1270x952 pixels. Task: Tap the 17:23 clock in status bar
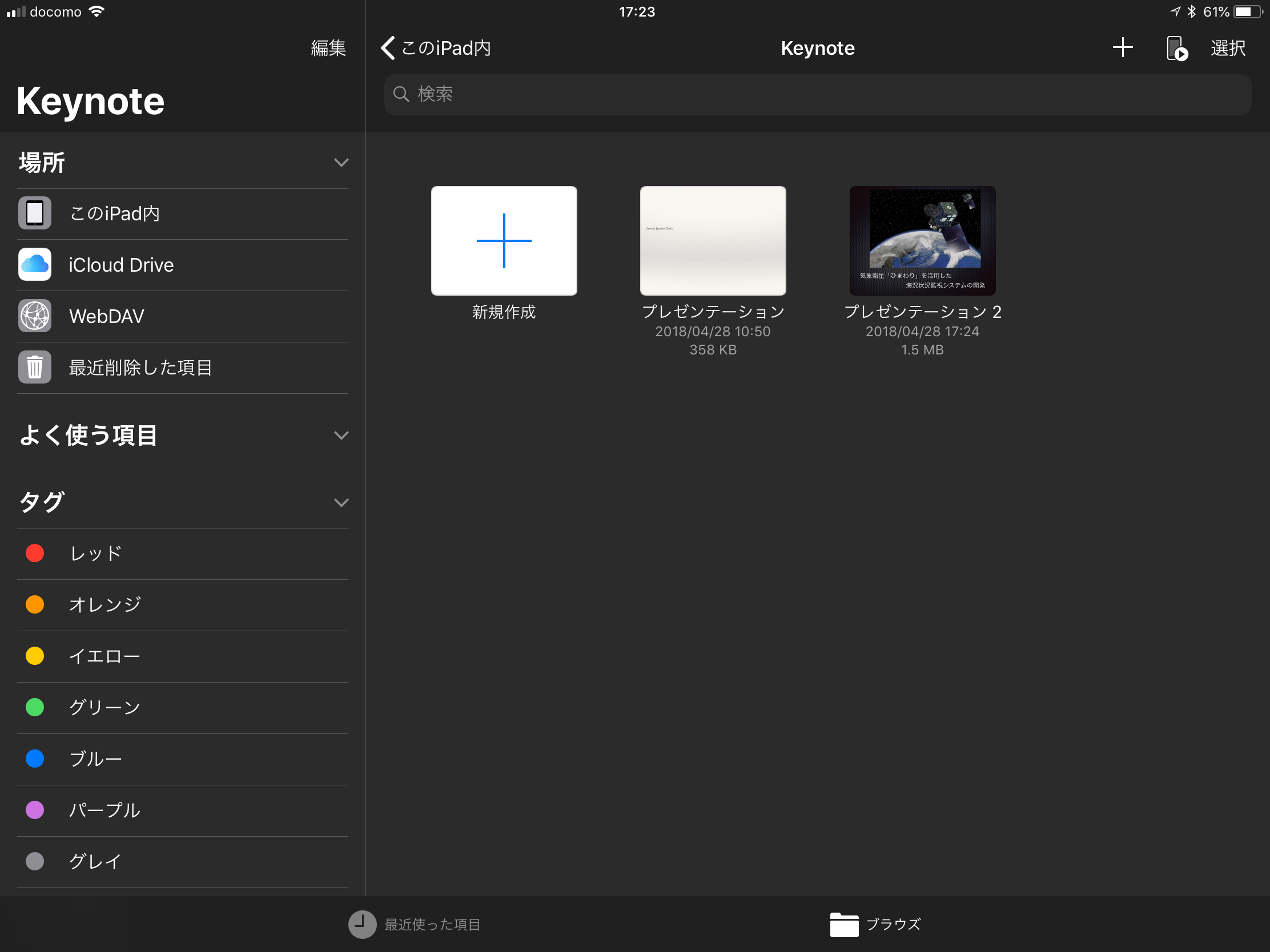(x=637, y=11)
